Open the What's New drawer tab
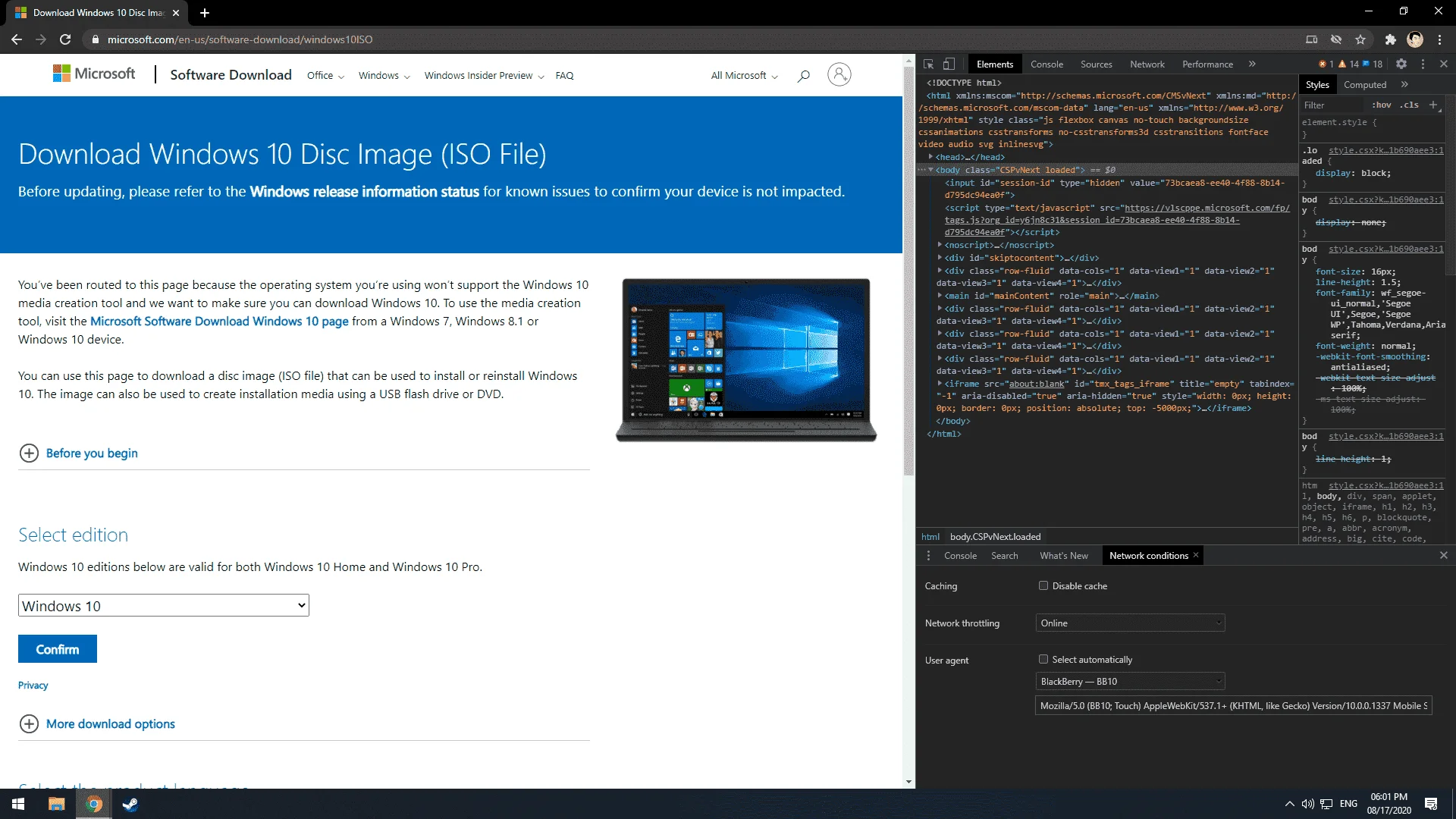The width and height of the screenshot is (1456, 819). click(x=1063, y=556)
